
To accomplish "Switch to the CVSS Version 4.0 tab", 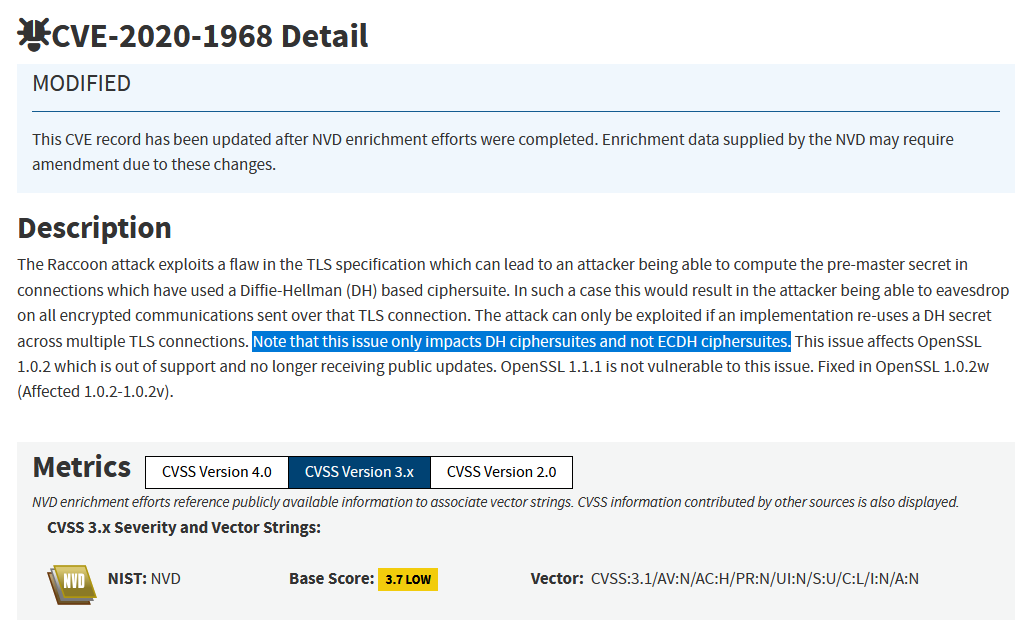I will point(217,472).
